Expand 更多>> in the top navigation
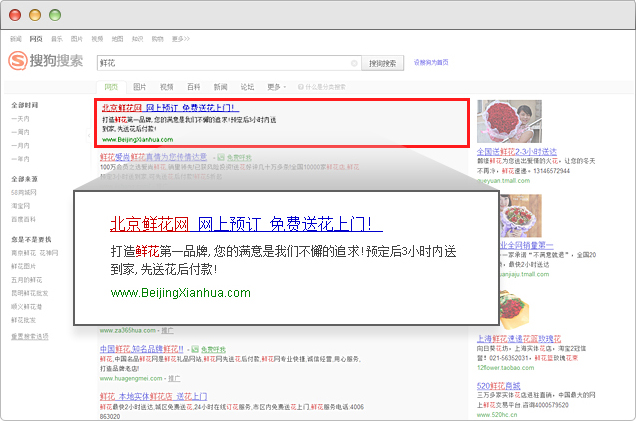636x421 pixels. point(180,38)
